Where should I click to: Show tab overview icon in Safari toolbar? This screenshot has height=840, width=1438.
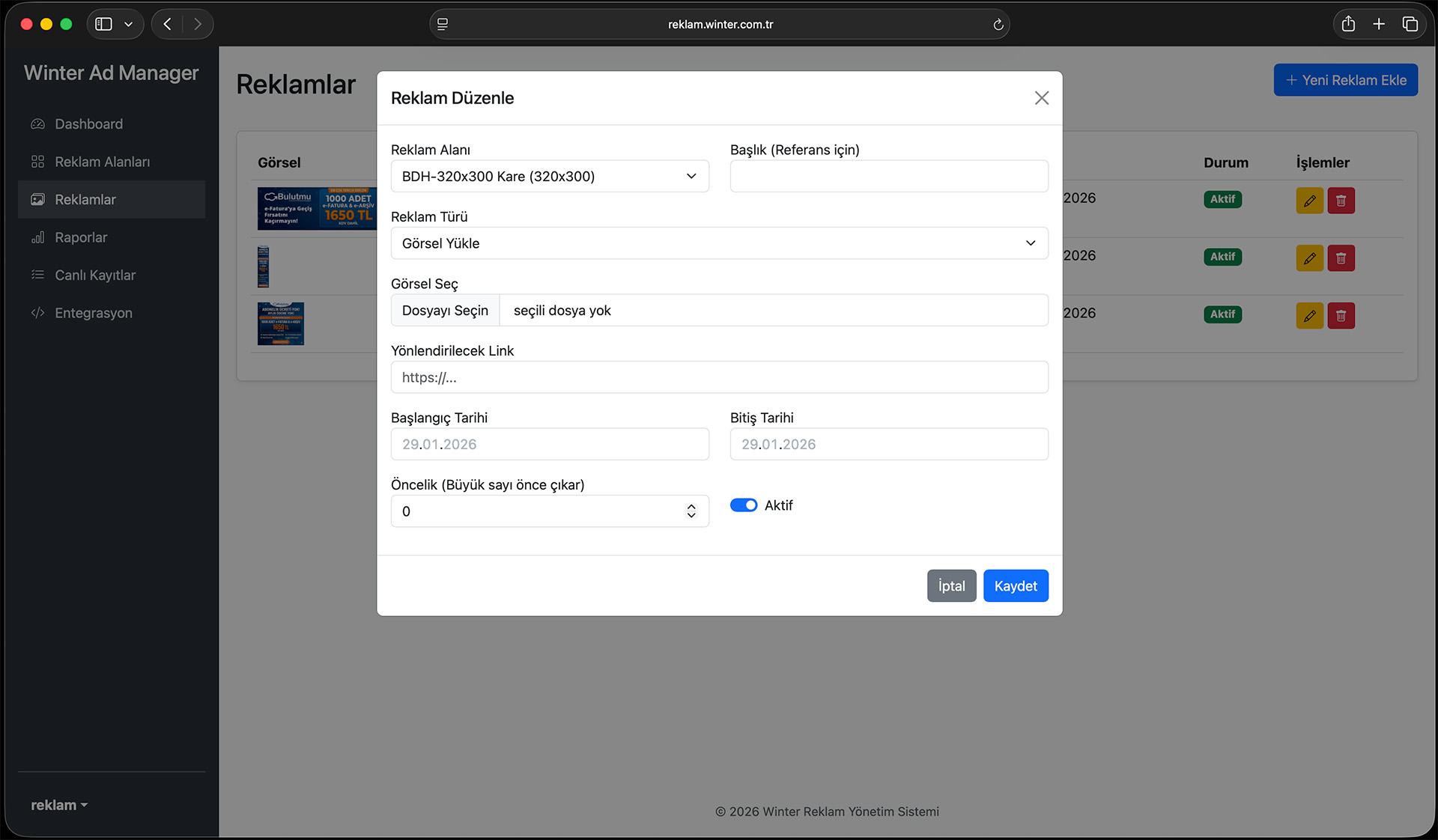click(x=1410, y=24)
